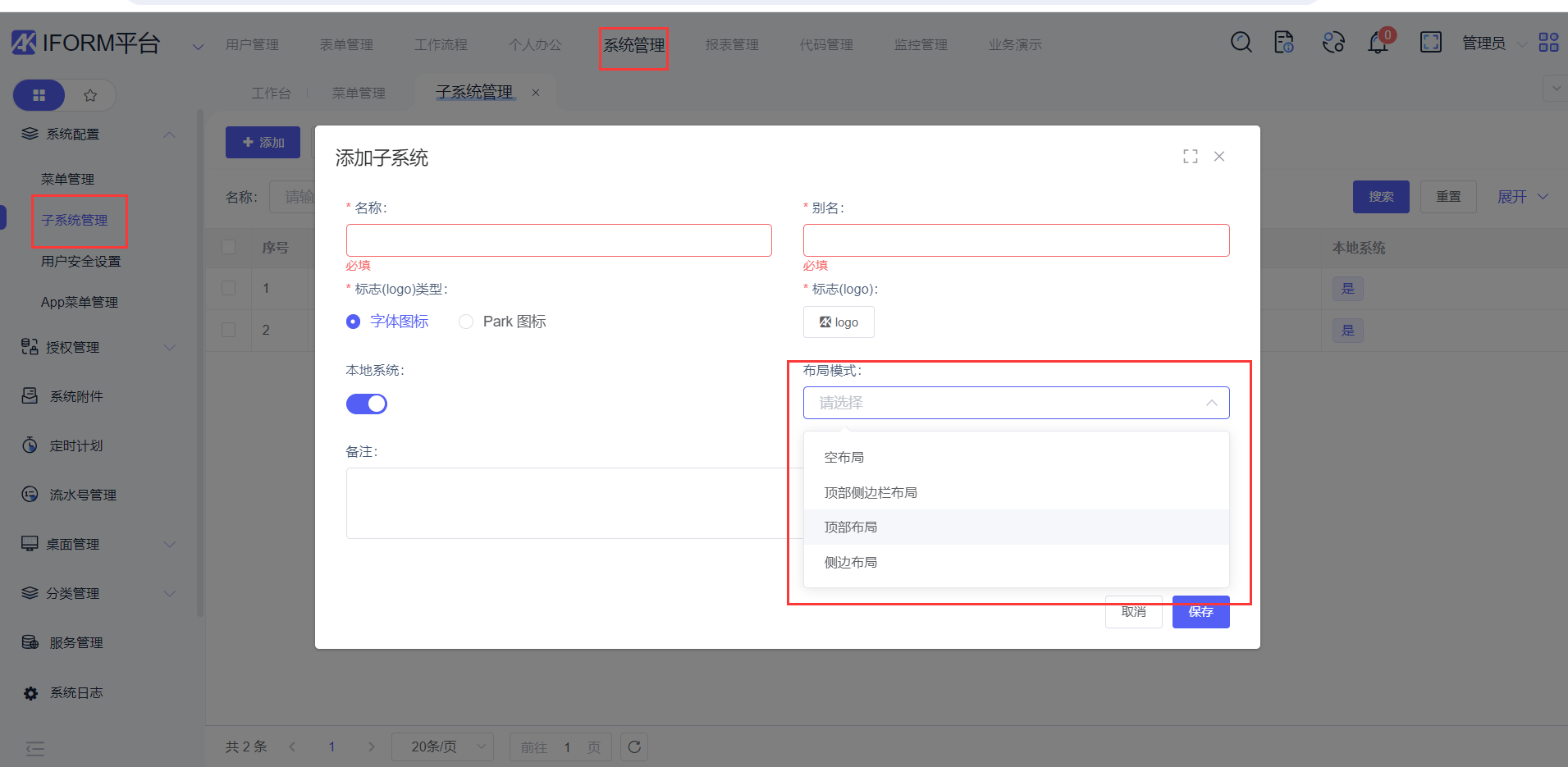Open the 布局模式 dropdown field
The image size is (1568, 767).
pos(1015,403)
